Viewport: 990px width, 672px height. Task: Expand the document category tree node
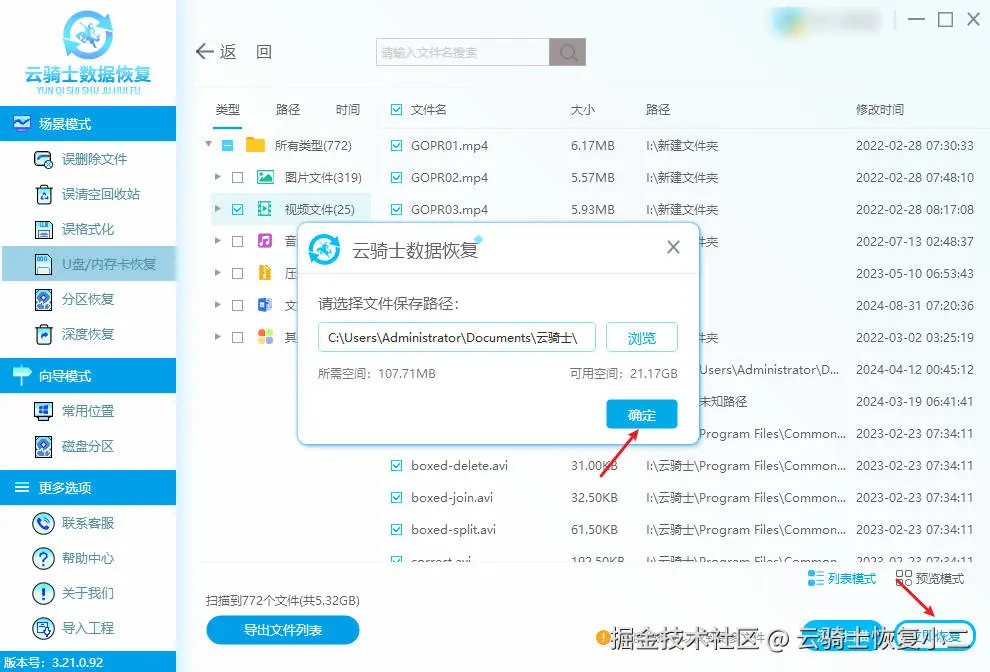pos(218,304)
